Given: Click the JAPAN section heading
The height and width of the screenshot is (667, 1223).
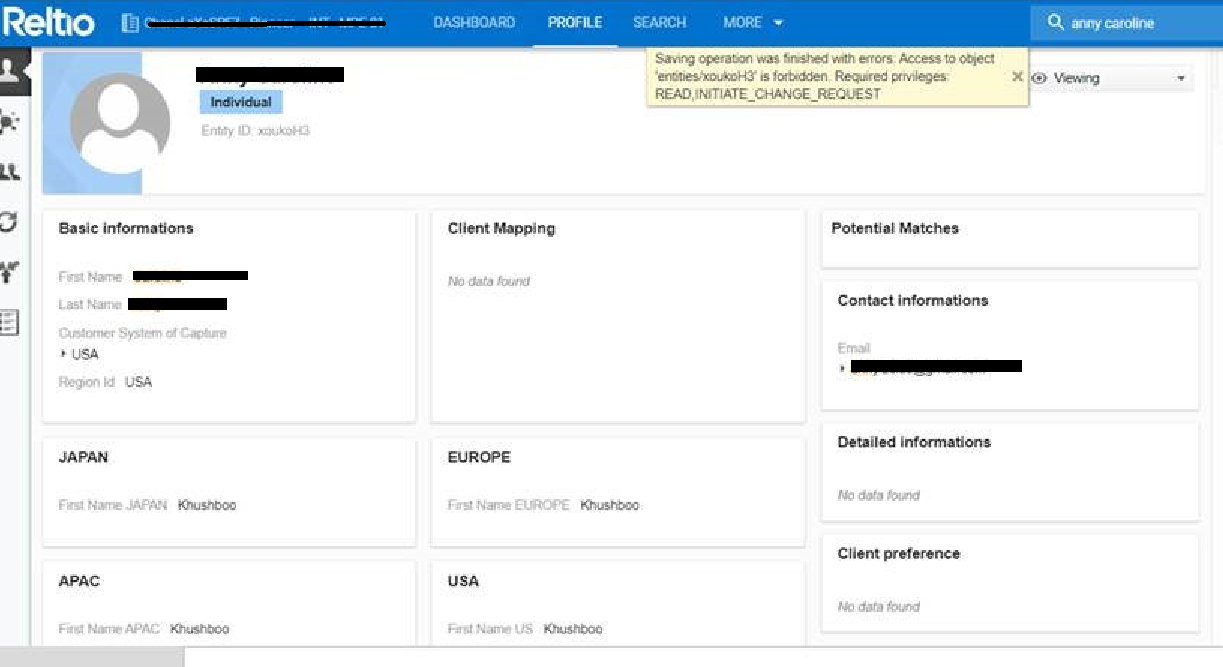Looking at the screenshot, I should tap(84, 457).
